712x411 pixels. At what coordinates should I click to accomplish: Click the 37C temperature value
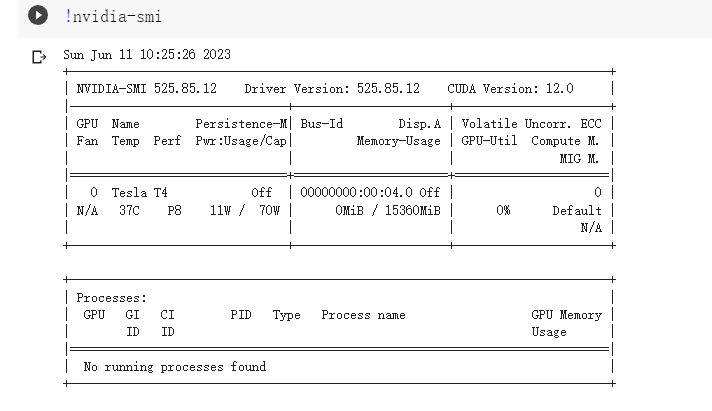[x=129, y=211]
